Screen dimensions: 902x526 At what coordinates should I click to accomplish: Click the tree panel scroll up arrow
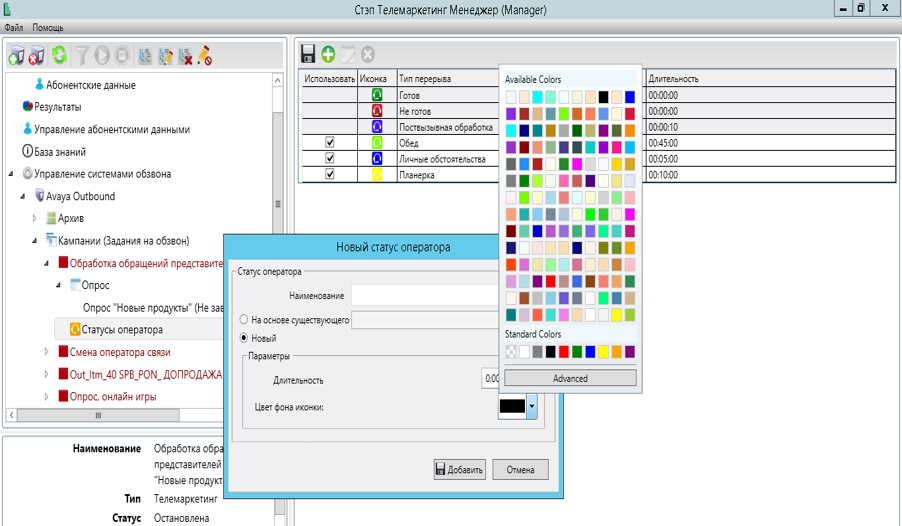pyautogui.click(x=277, y=81)
